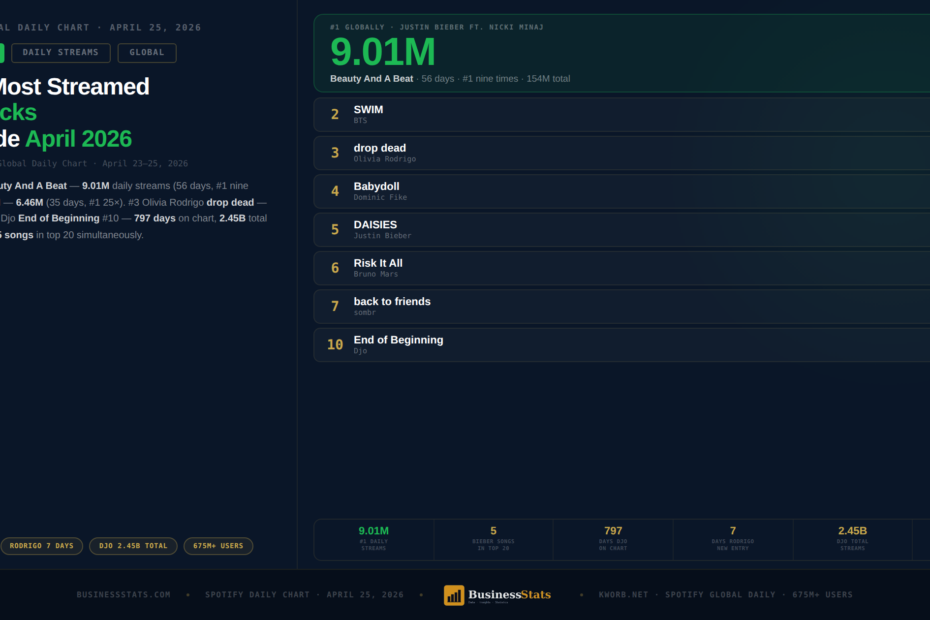Viewport: 930px width, 620px height.
Task: Click the rank number 2 in chart list
Action: click(x=335, y=115)
